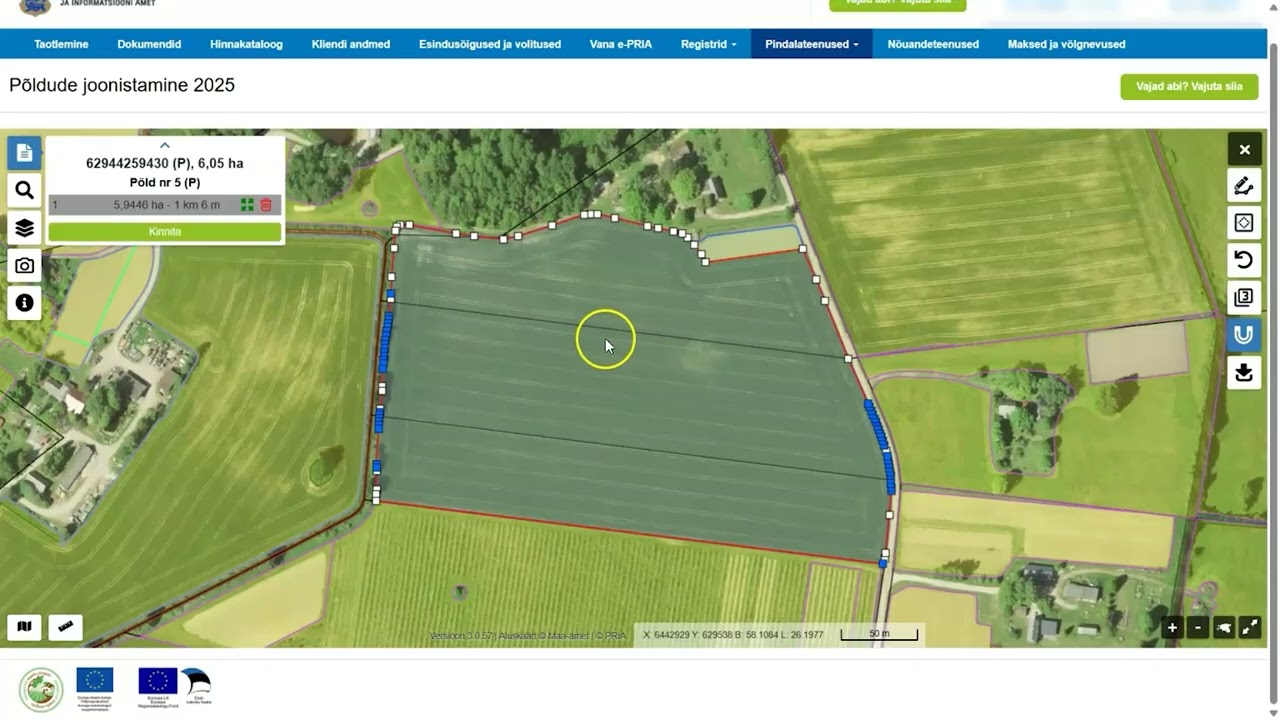Open Vana e-PRIA link
The image size is (1280, 720).
pyautogui.click(x=621, y=44)
